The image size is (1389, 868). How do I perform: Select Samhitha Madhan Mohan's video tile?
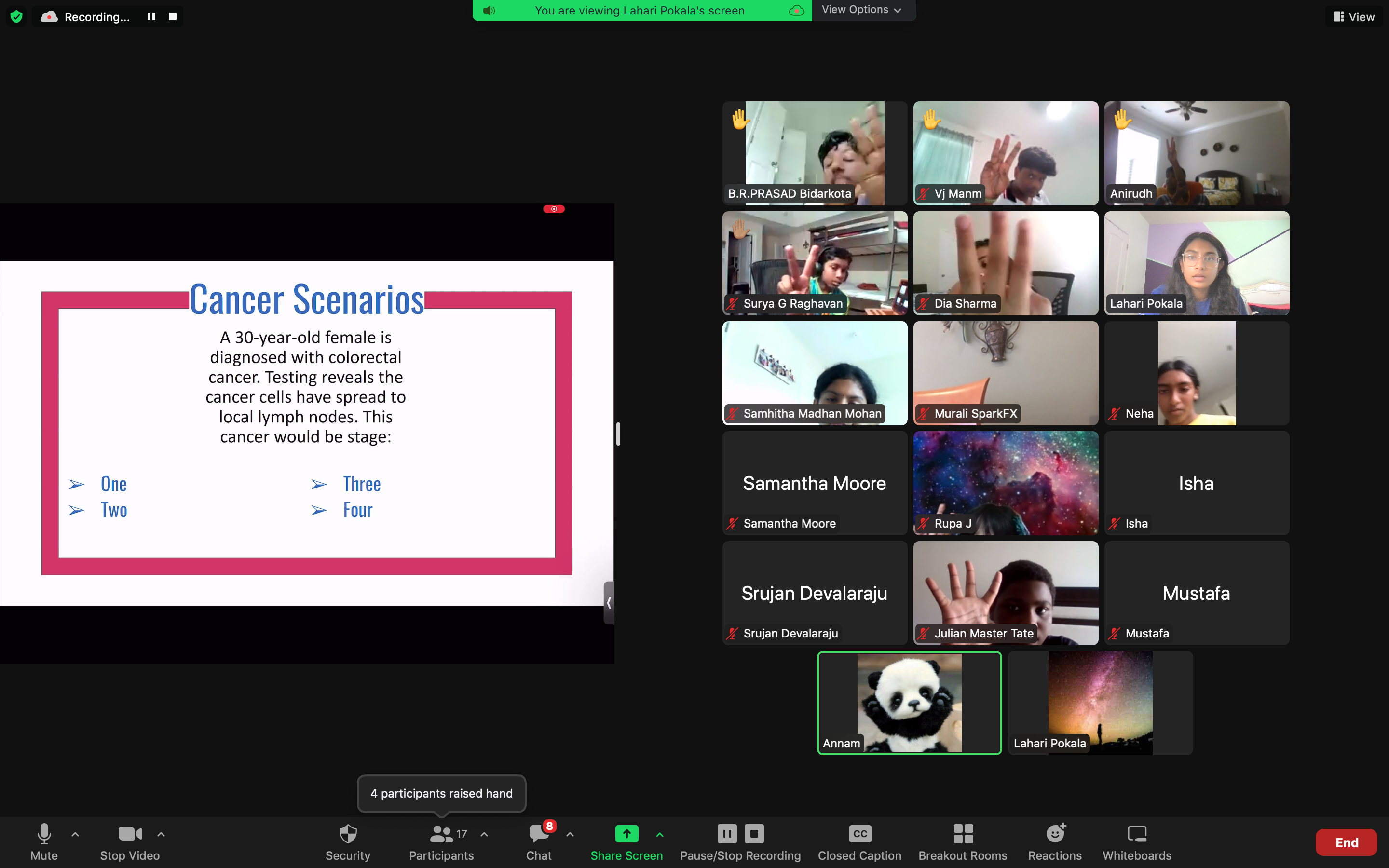815,373
